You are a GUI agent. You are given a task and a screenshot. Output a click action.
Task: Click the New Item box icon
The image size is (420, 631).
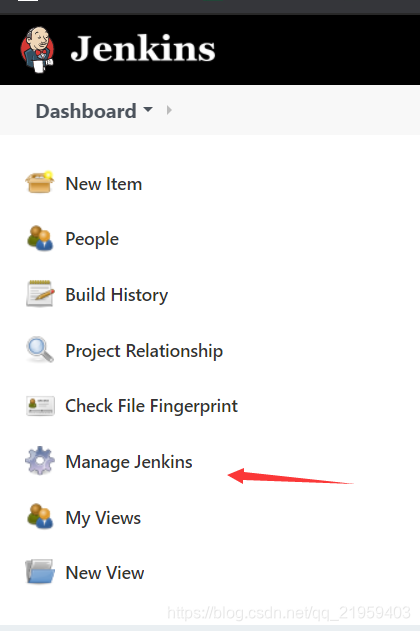pos(39,183)
